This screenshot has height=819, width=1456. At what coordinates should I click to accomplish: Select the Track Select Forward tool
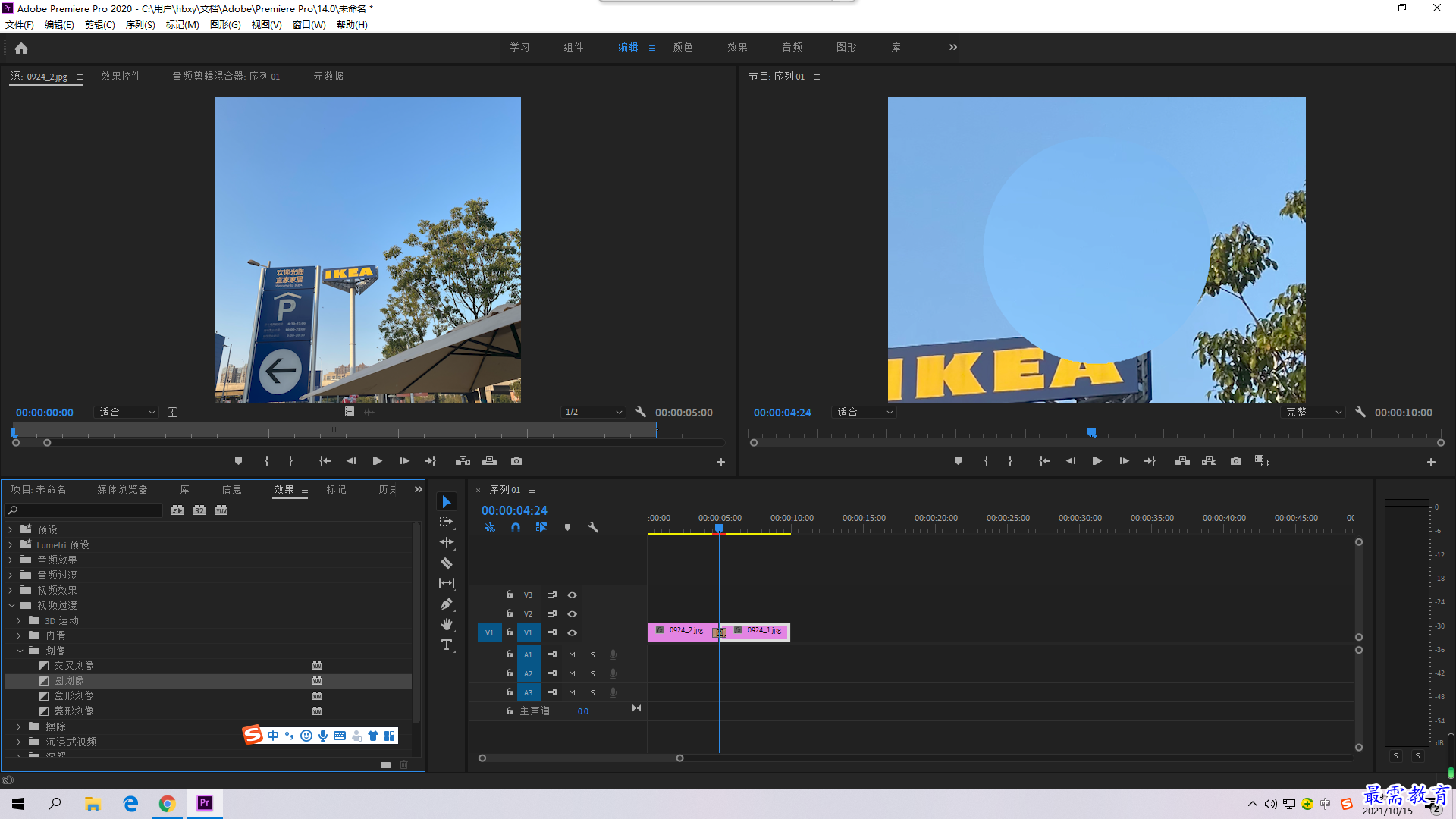(x=447, y=522)
